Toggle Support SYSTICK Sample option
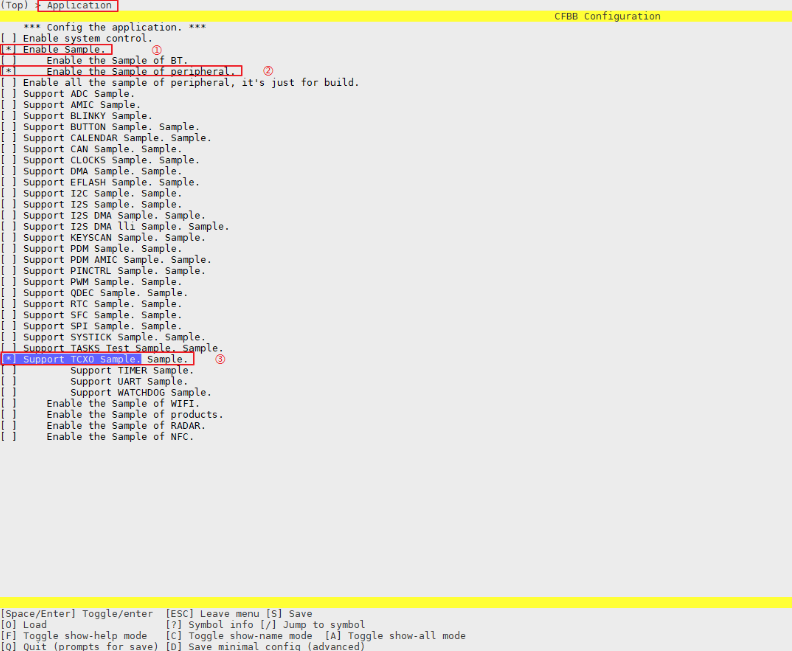This screenshot has height=651, width=792. tap(9, 337)
